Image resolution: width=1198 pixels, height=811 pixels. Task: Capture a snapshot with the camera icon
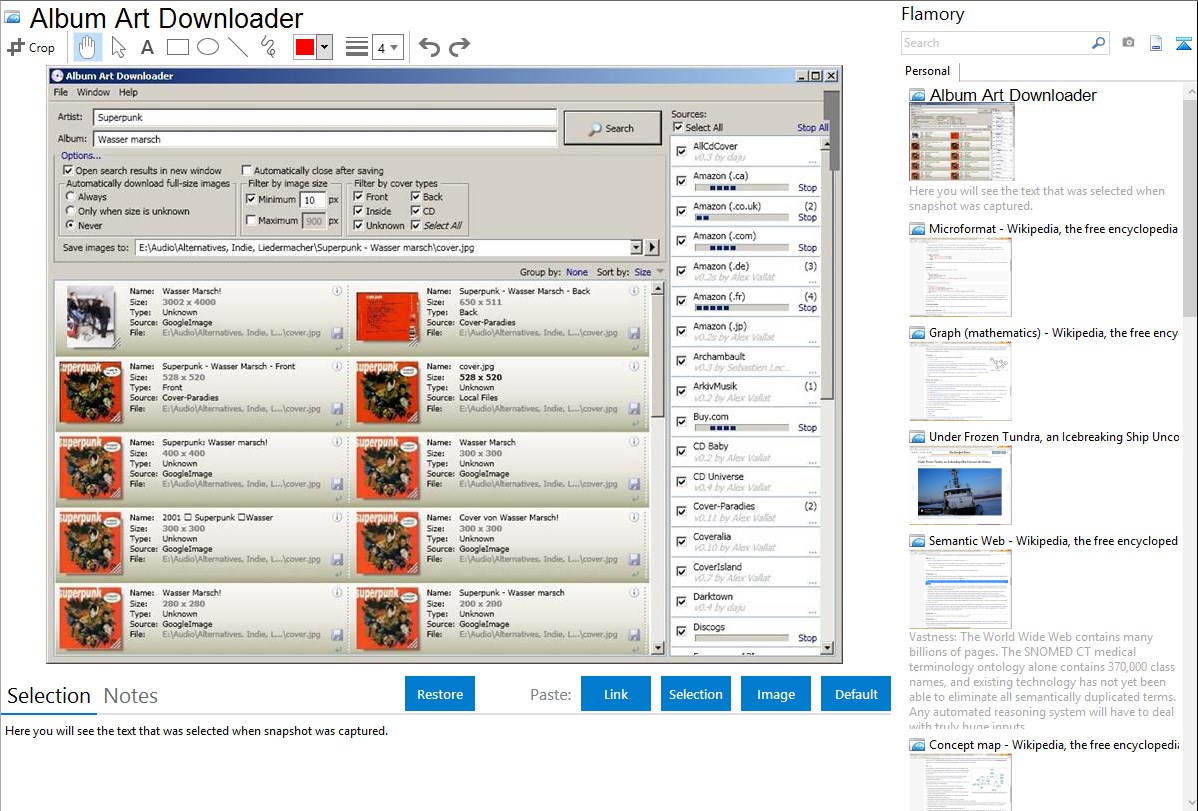point(1128,43)
